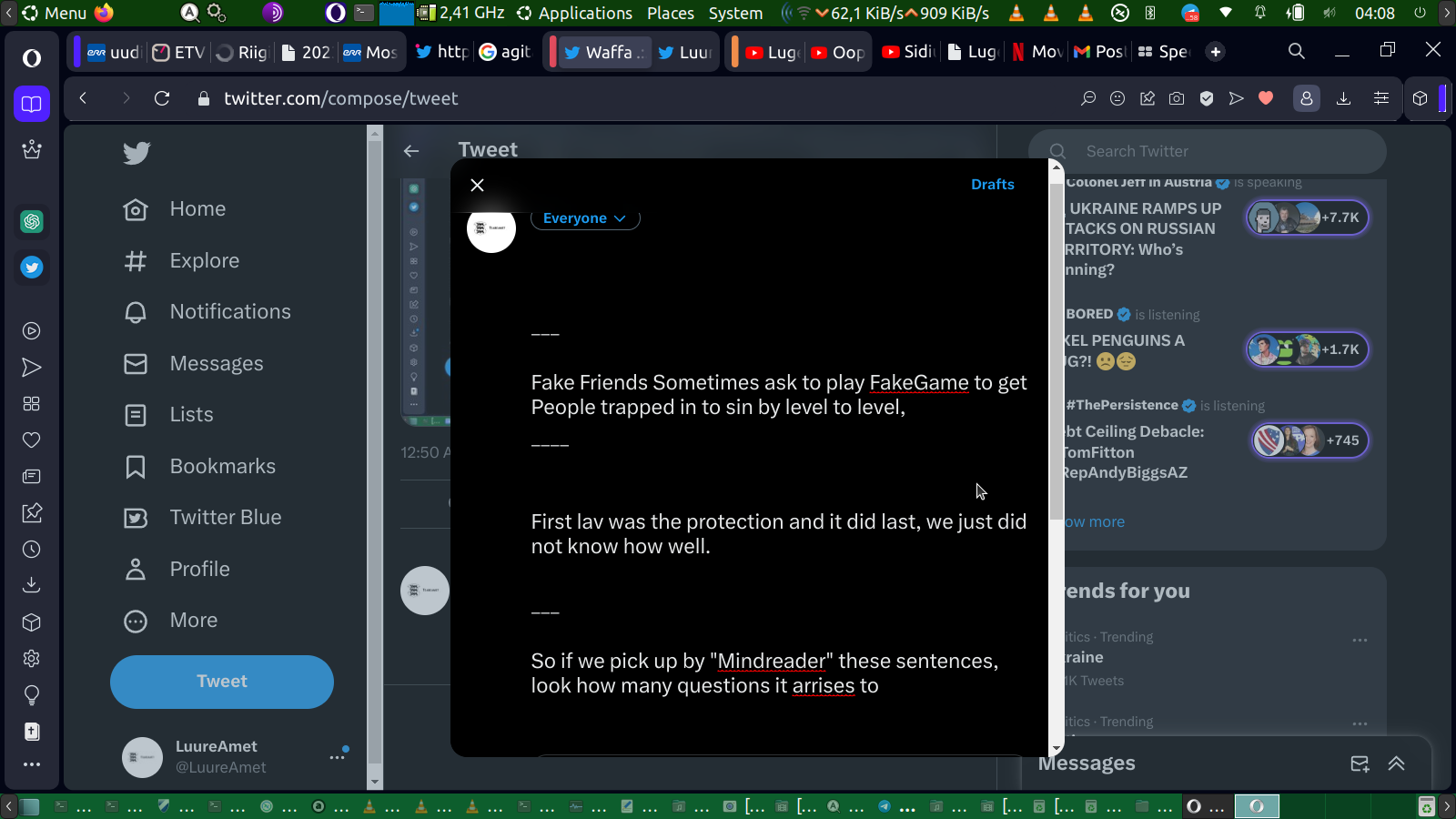Open Speed Dial from sidebar
This screenshot has height=819, width=1456.
click(x=32, y=404)
